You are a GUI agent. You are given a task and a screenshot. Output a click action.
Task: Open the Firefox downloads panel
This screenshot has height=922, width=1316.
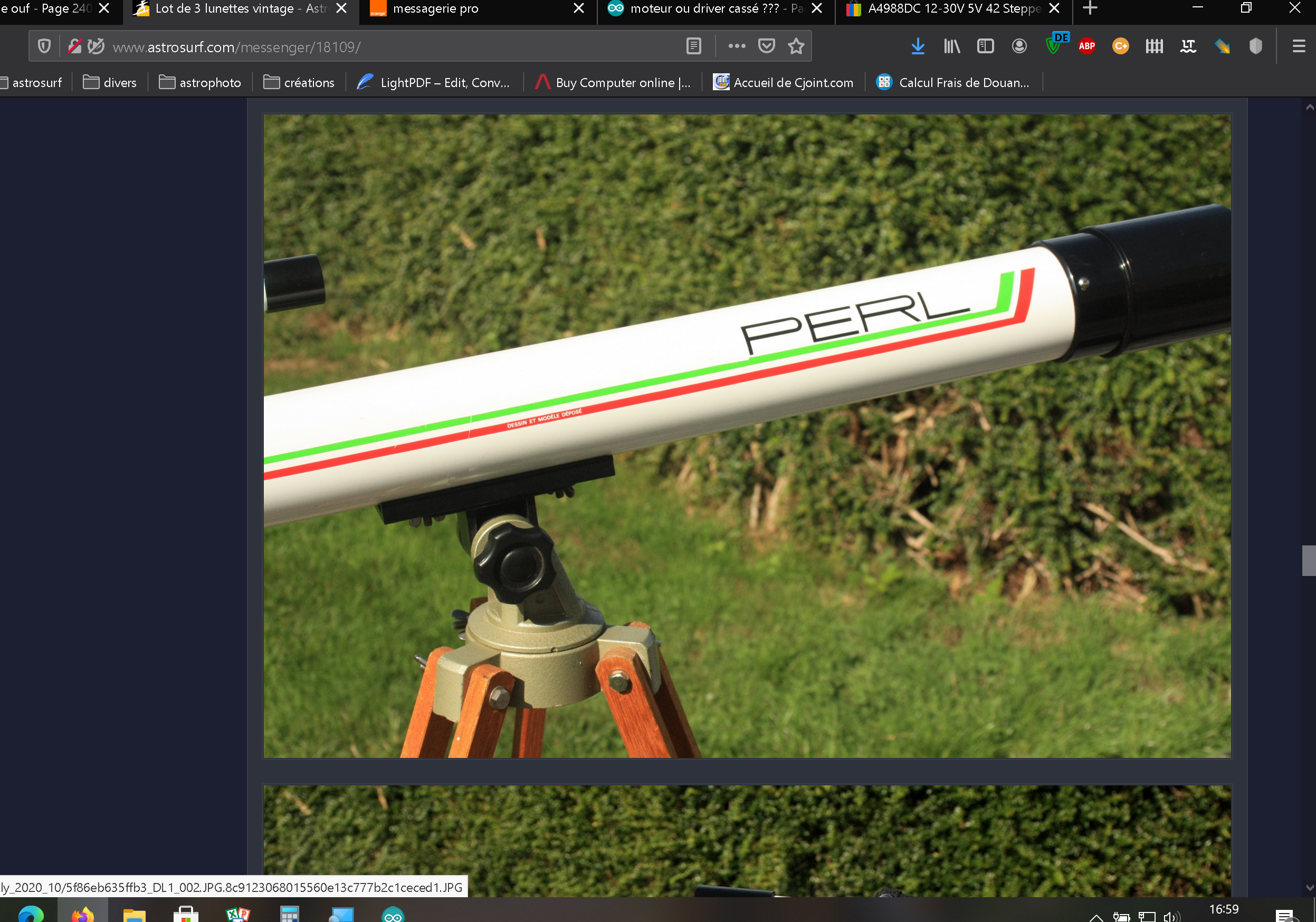pos(918,46)
